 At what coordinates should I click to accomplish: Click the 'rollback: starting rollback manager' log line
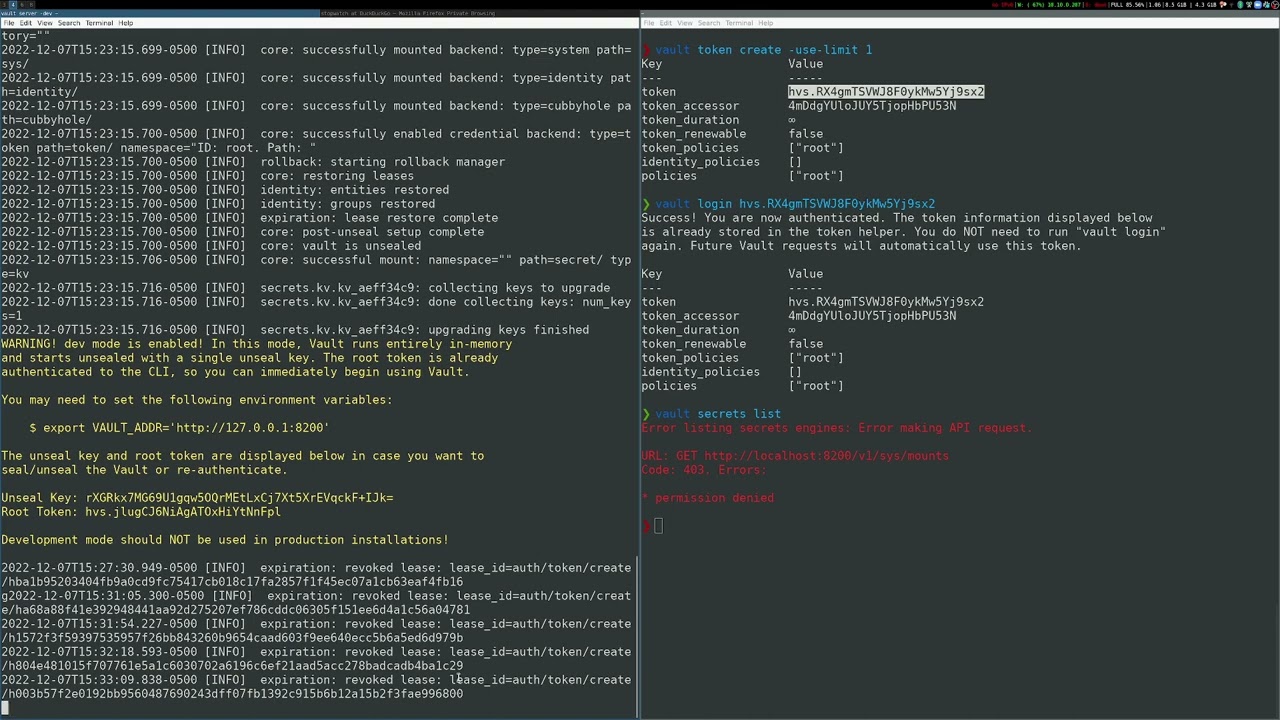point(253,162)
